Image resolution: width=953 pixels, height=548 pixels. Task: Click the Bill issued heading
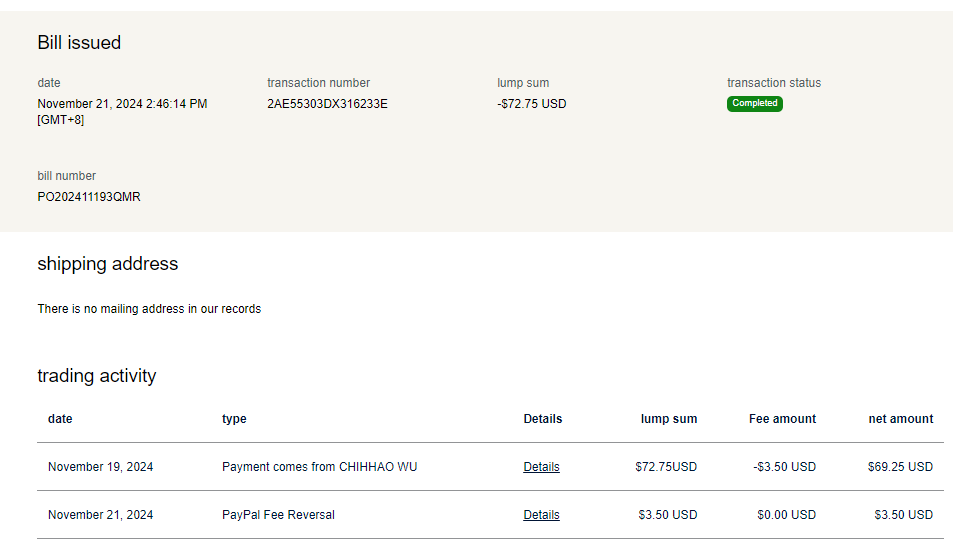(79, 43)
